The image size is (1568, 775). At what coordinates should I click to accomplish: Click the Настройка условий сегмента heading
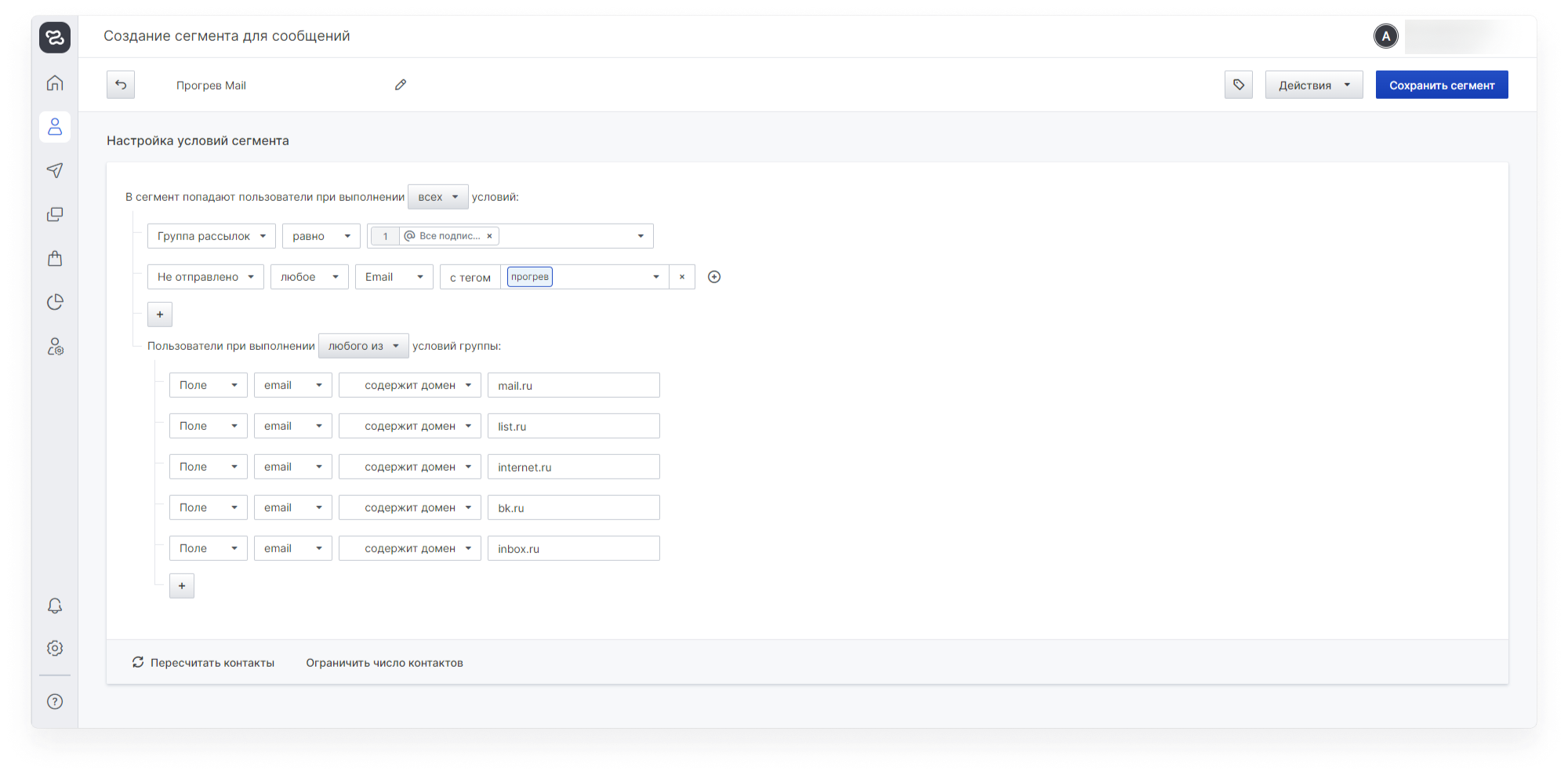coord(198,140)
